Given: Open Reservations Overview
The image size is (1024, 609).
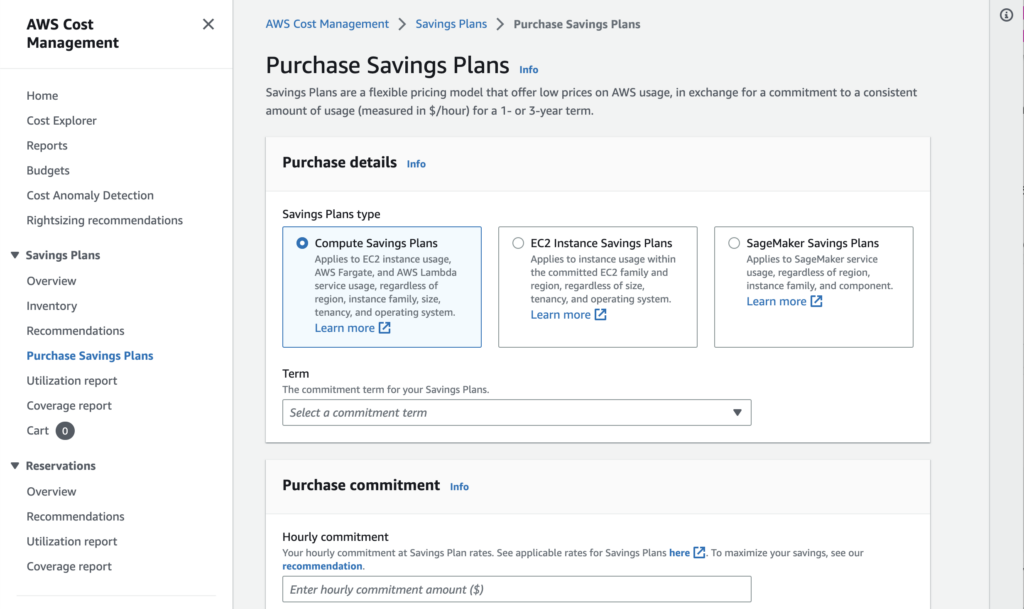Looking at the screenshot, I should (x=52, y=492).
